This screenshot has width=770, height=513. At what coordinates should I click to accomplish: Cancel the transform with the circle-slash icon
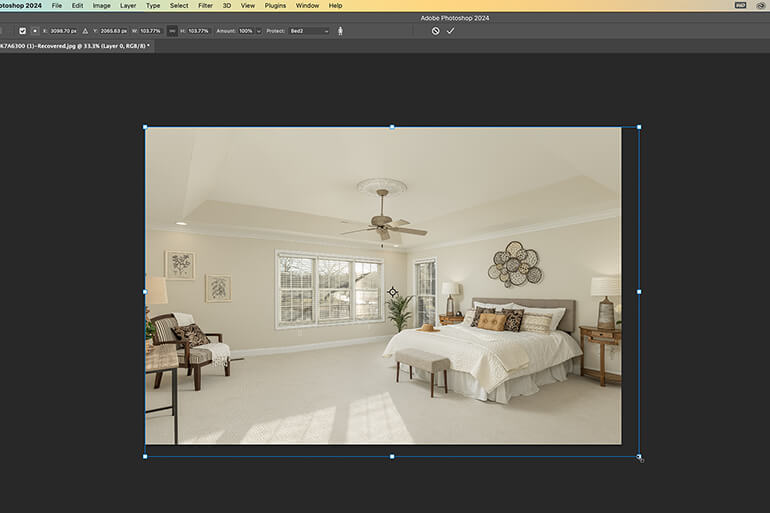pos(436,31)
